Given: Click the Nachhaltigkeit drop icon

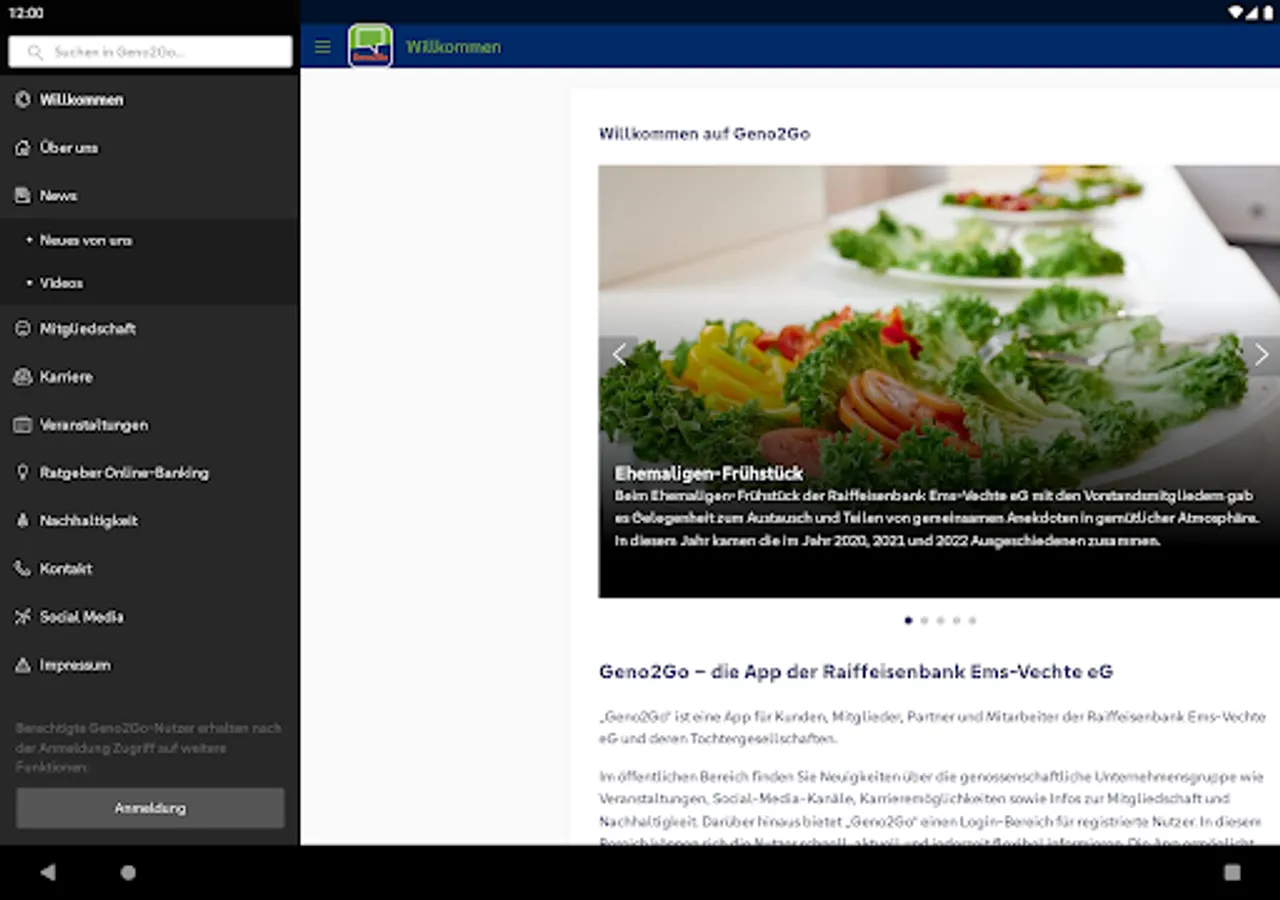Looking at the screenshot, I should (x=23, y=520).
